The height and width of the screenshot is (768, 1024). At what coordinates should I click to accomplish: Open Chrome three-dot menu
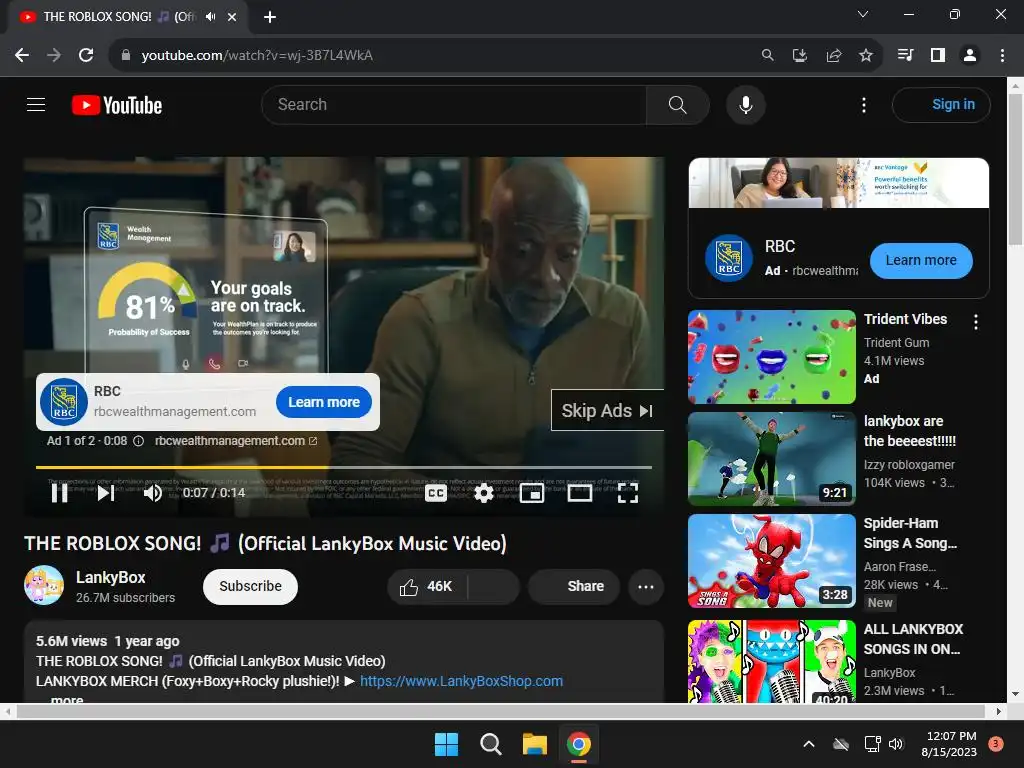1002,55
